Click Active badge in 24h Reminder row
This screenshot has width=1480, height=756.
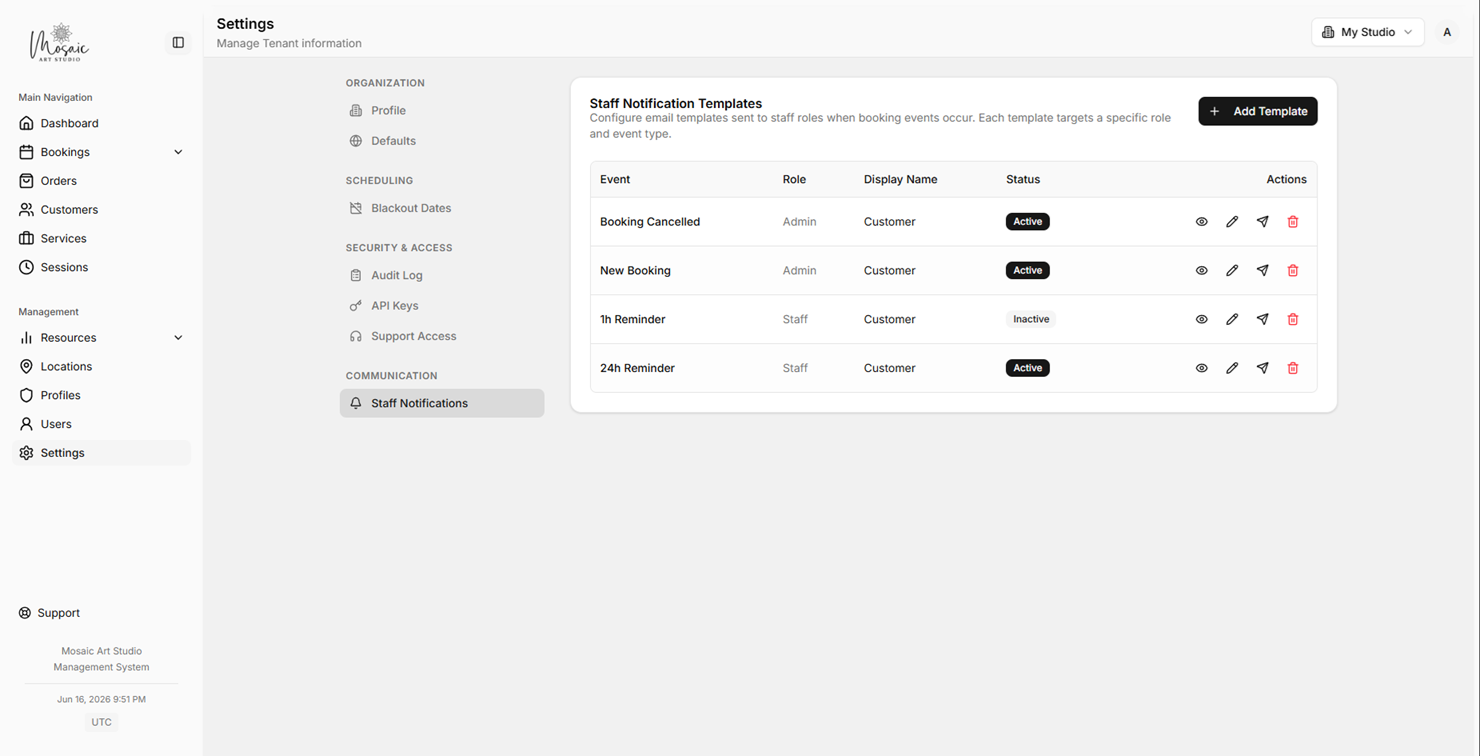[x=1028, y=369]
